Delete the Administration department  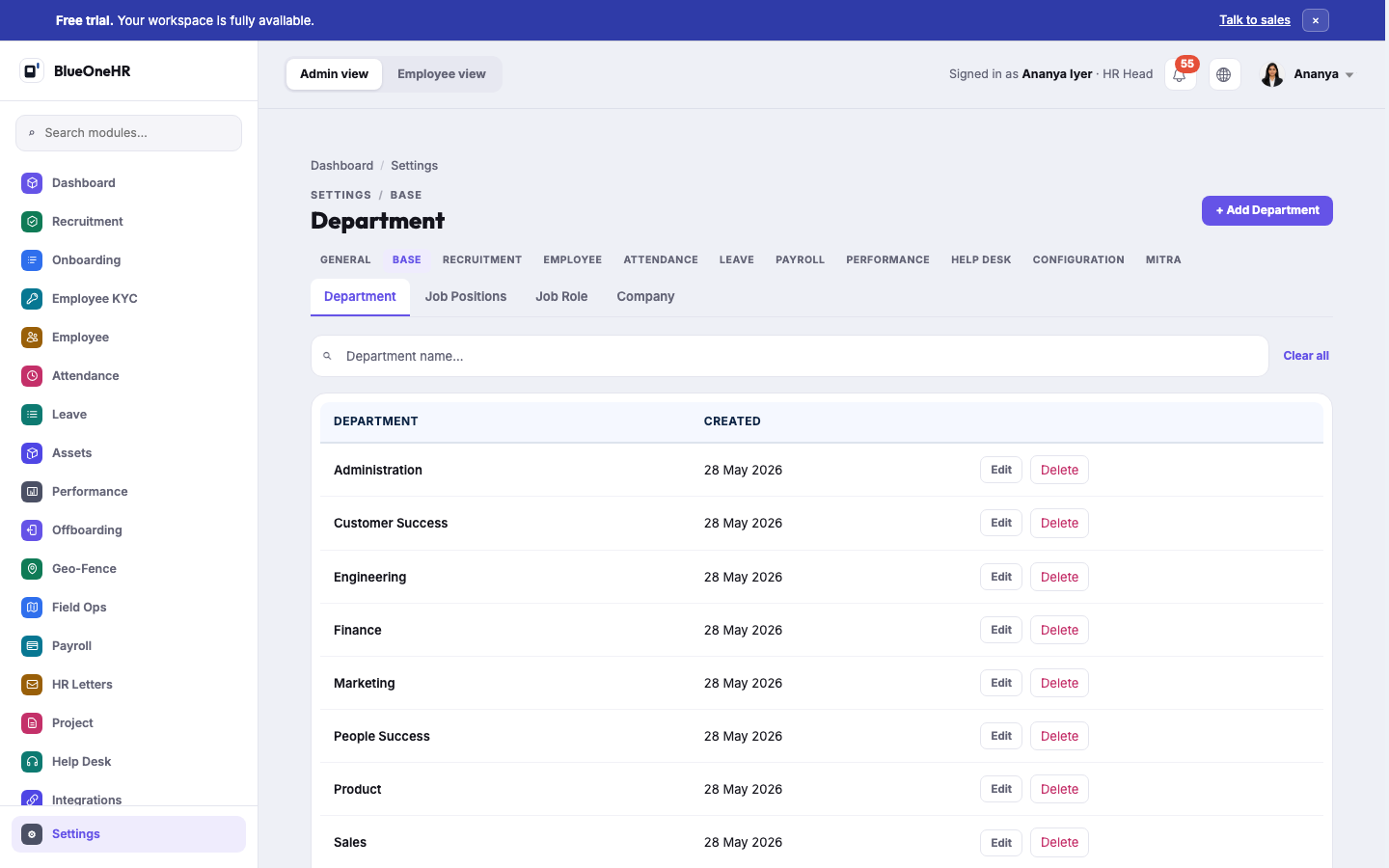[x=1059, y=470]
